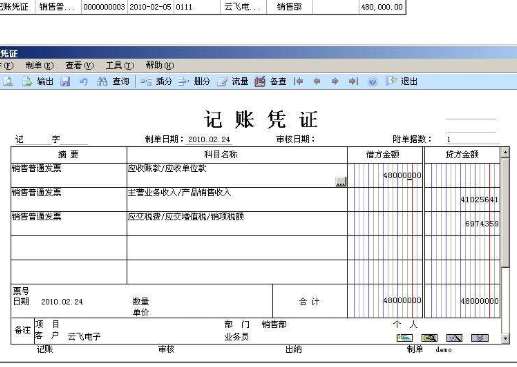Click the 输出 export toolbar button
Image resolution: width=517 pixels, height=367 pixels.
point(37,81)
